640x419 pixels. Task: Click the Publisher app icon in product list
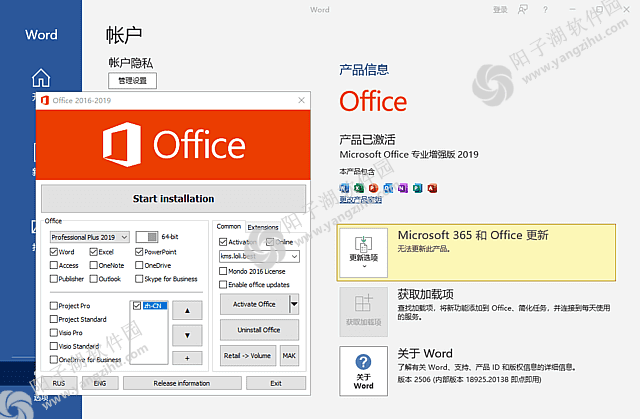[x=418, y=188]
